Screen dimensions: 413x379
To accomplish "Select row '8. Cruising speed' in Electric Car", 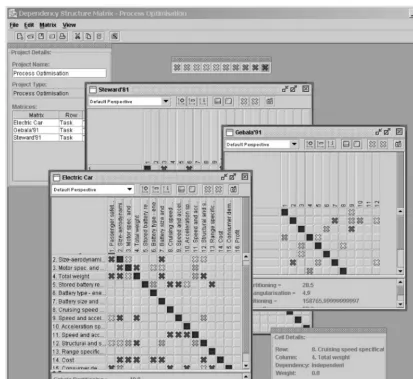I will click(79, 310).
